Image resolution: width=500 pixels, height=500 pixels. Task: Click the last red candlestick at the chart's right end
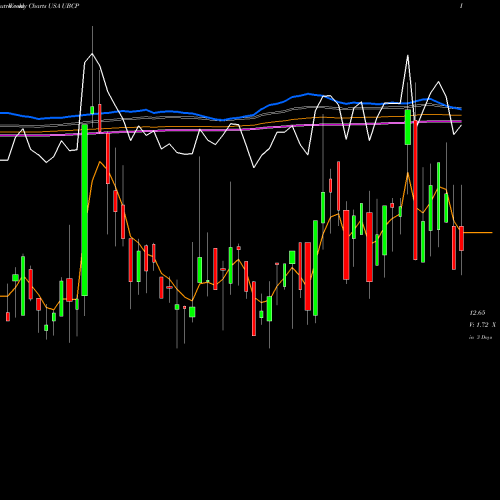(461, 238)
